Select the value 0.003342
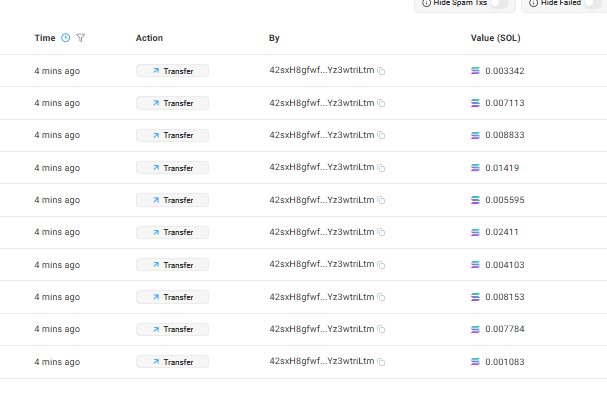 click(505, 71)
